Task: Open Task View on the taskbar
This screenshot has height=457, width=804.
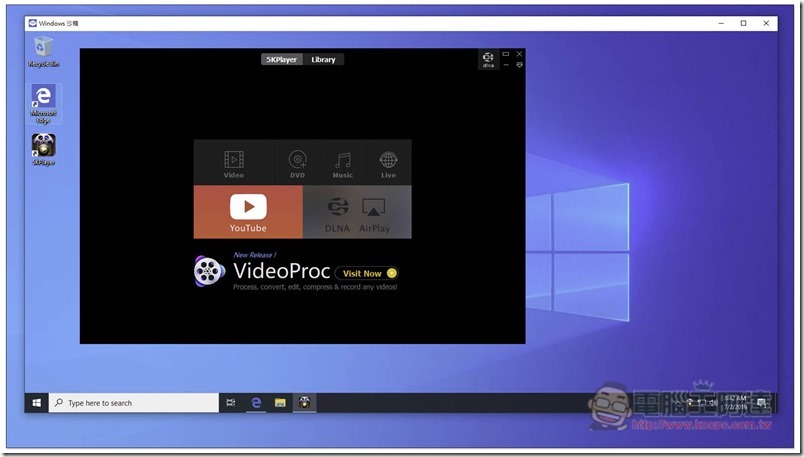Action: [231, 403]
